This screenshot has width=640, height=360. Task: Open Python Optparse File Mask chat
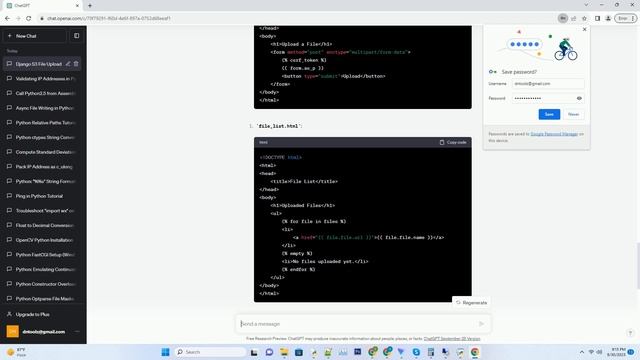click(42, 299)
